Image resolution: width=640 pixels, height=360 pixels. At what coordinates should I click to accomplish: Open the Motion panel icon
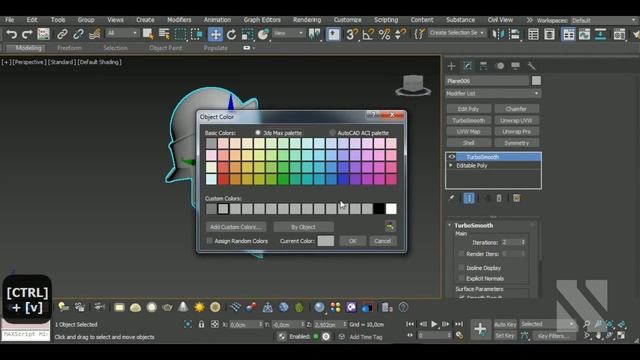pyautogui.click(x=500, y=66)
